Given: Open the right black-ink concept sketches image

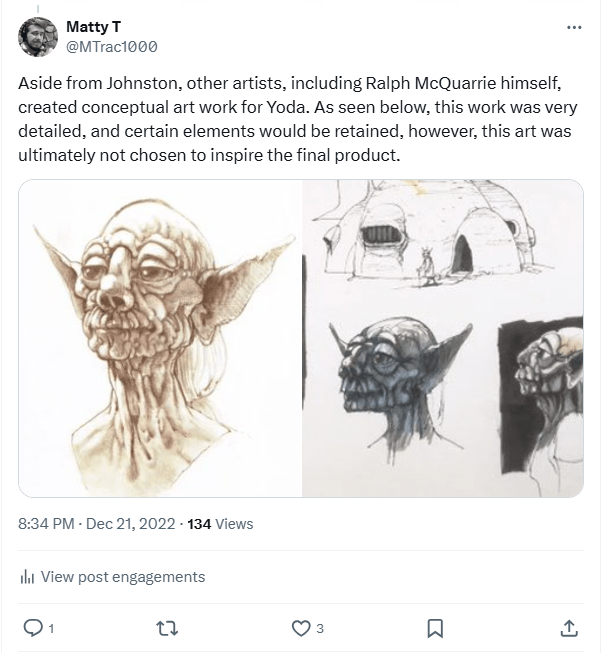Looking at the screenshot, I should tap(443, 338).
